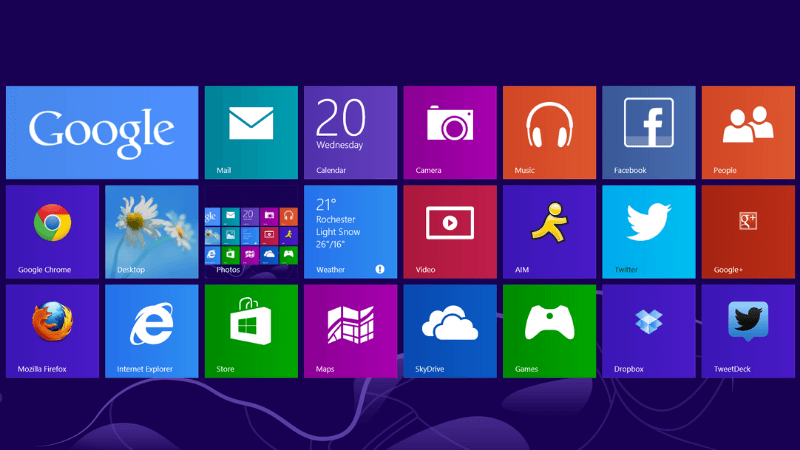
Task: Open the People contacts tile
Action: click(748, 133)
